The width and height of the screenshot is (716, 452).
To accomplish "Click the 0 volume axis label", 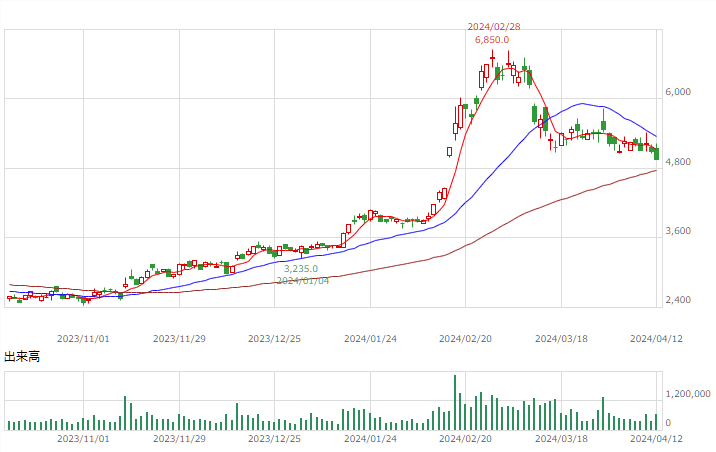I will (x=668, y=423).
